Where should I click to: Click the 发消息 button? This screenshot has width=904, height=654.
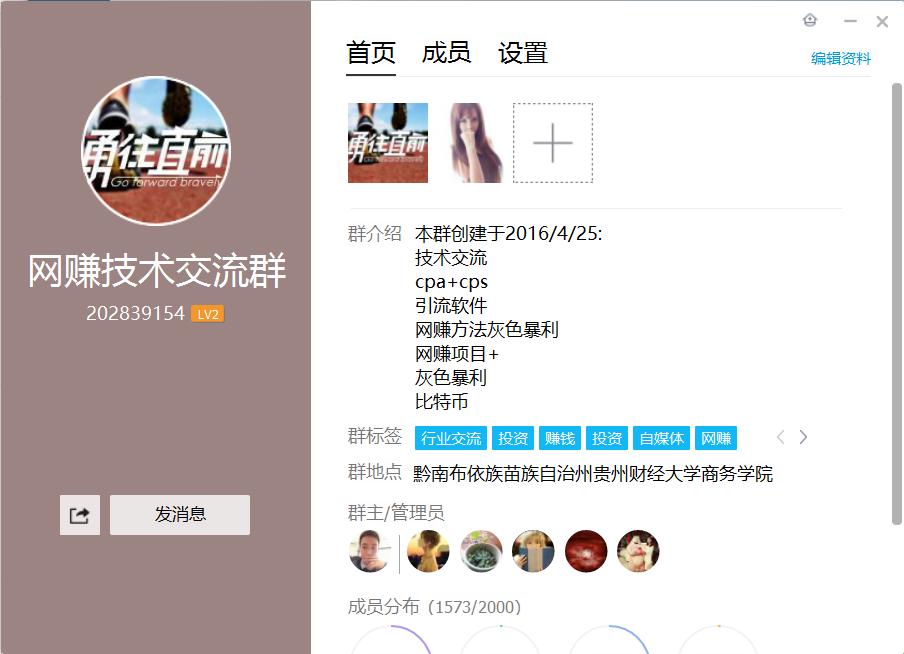point(179,515)
